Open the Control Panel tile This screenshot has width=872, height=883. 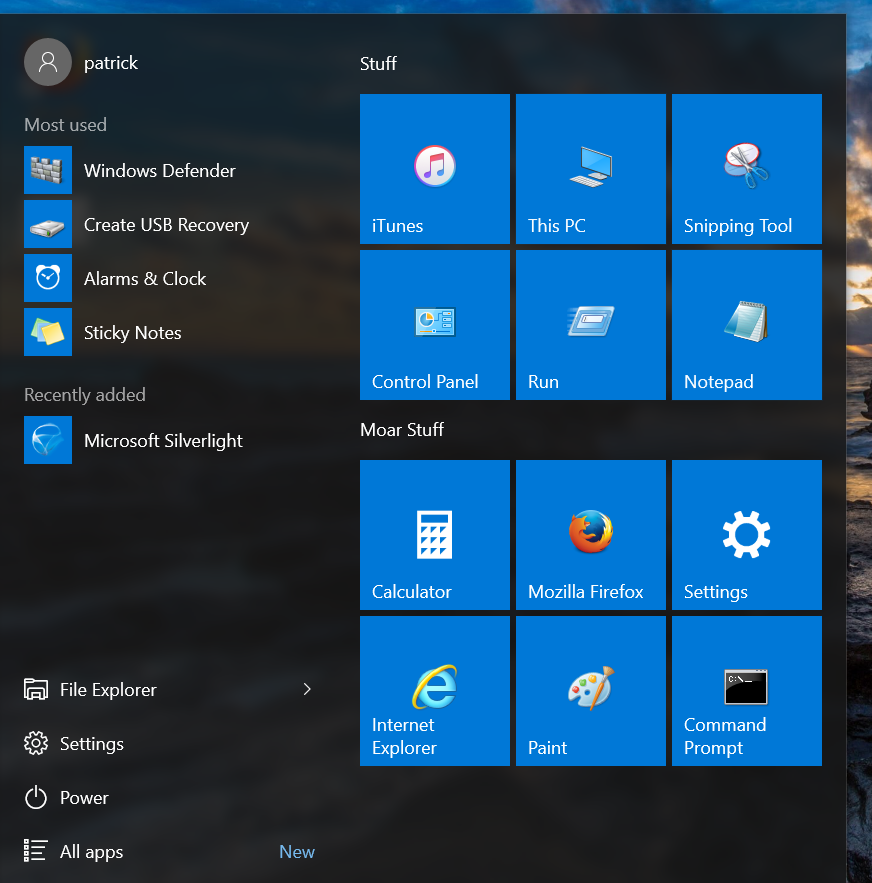coord(435,325)
